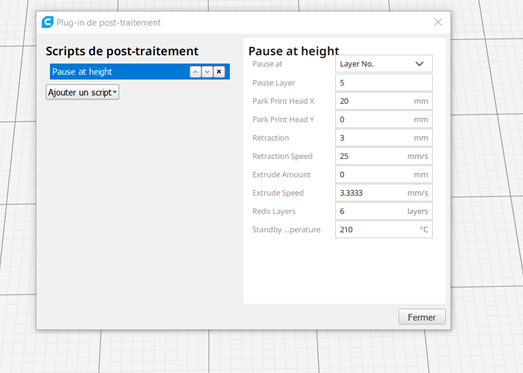Click the Standby ...perature label
This screenshot has height=373, width=523.
pos(286,230)
